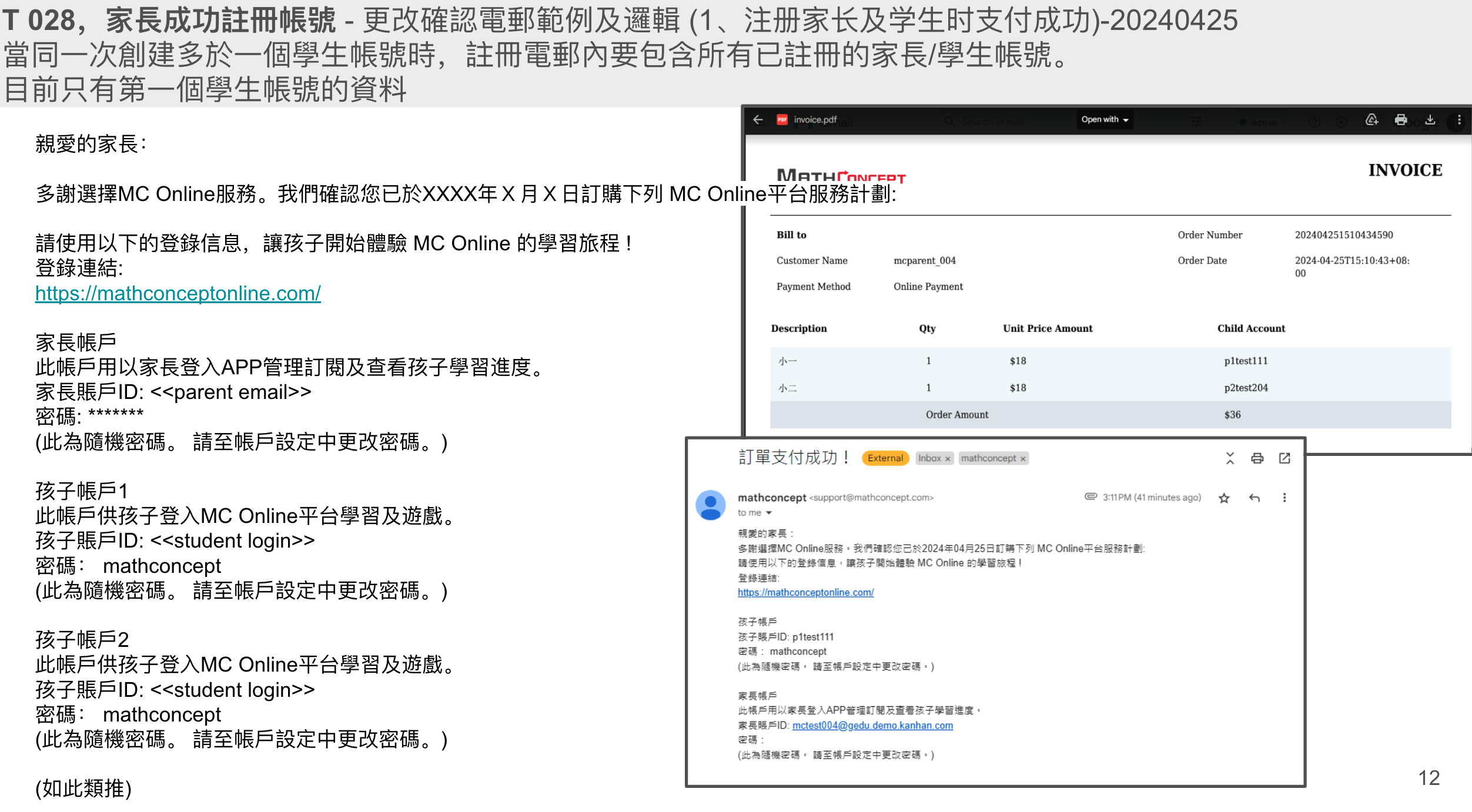Expand the Open with dropdown
The height and width of the screenshot is (812, 1472).
(x=1105, y=120)
